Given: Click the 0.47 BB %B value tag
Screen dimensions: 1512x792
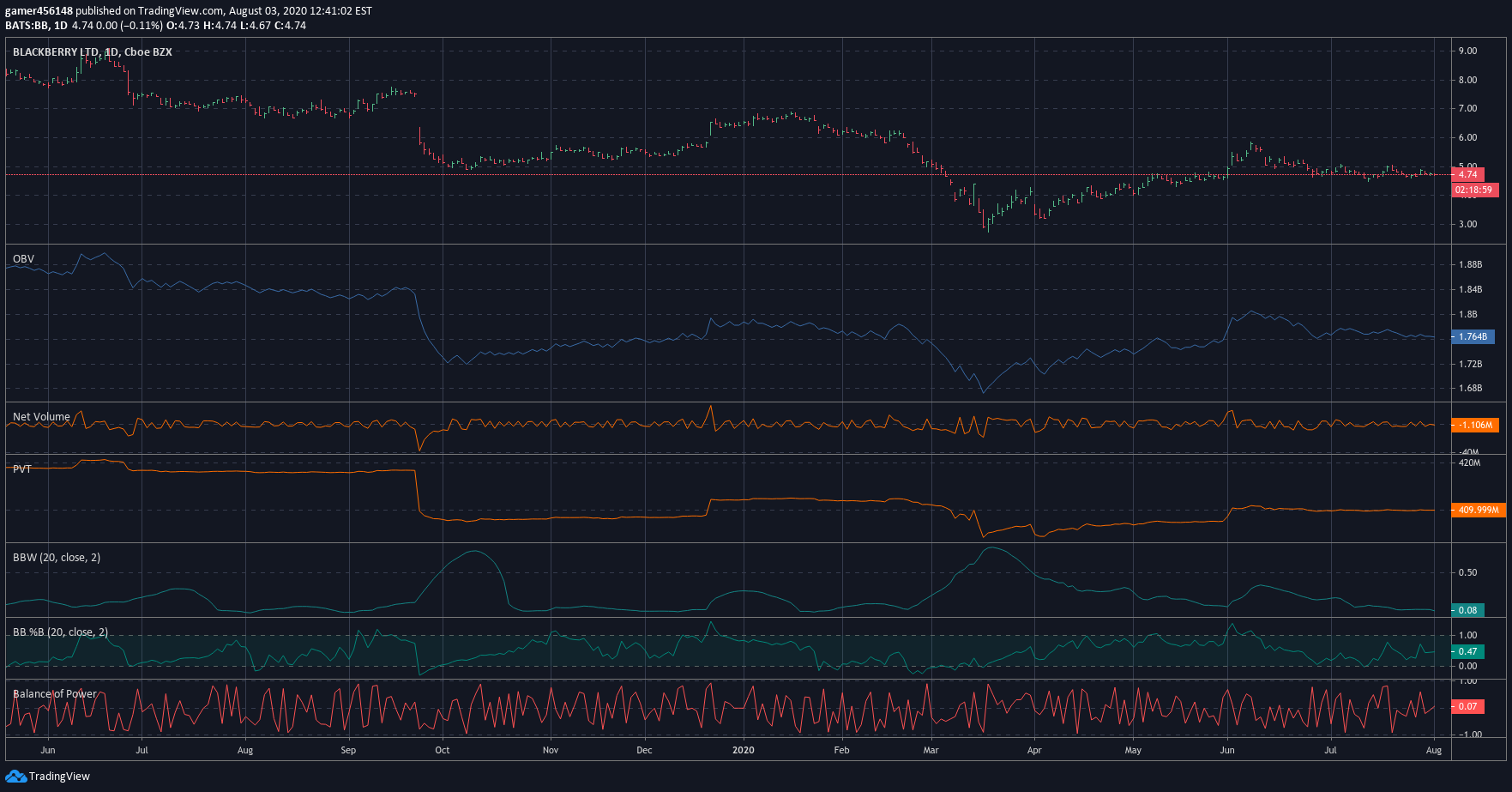Looking at the screenshot, I should click(x=1467, y=652).
